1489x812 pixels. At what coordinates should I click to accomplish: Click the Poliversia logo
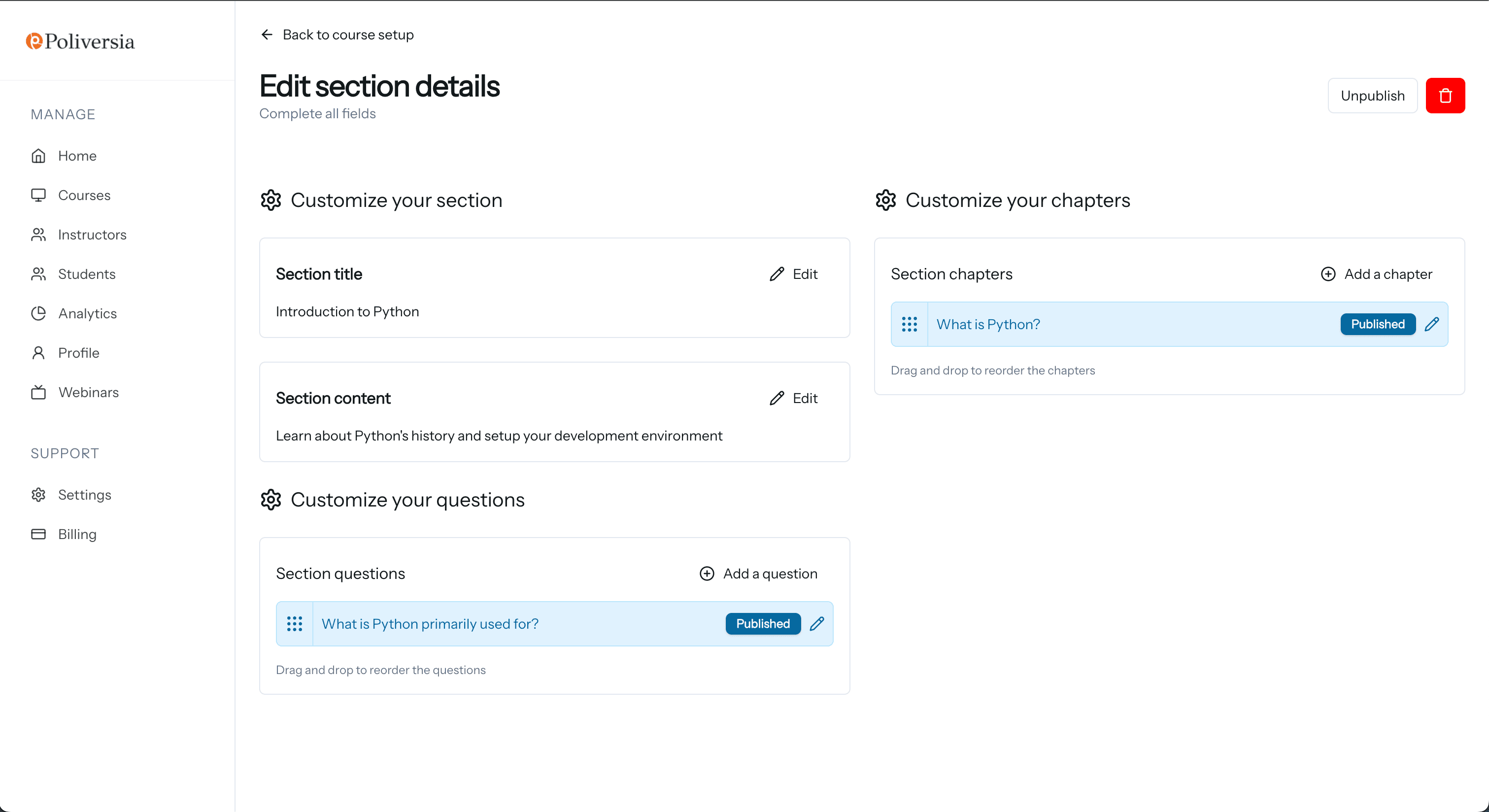[x=80, y=41]
